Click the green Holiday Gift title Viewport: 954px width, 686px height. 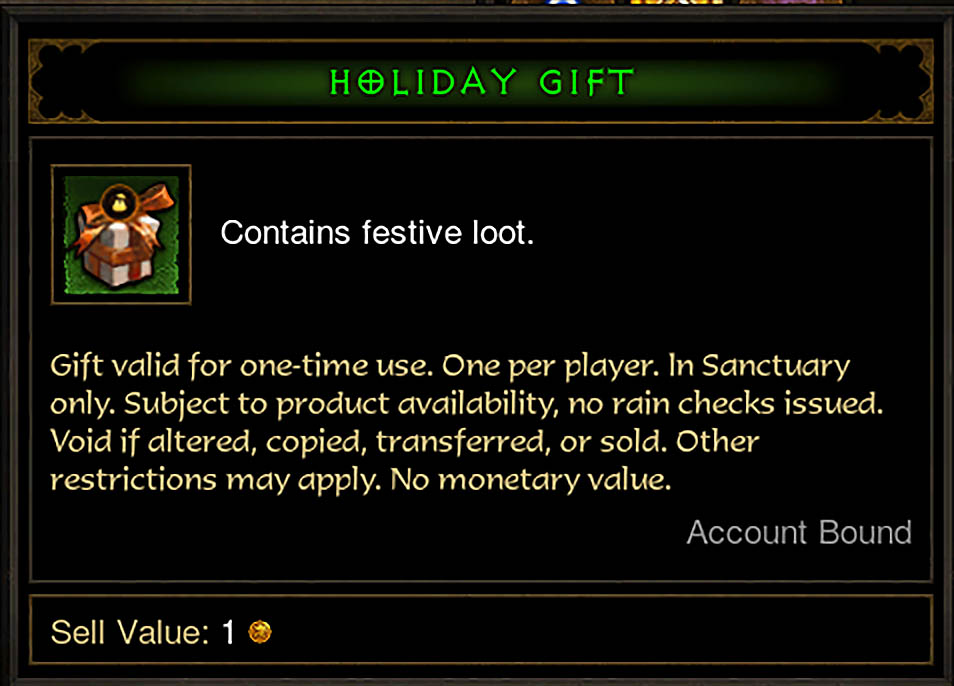point(481,81)
